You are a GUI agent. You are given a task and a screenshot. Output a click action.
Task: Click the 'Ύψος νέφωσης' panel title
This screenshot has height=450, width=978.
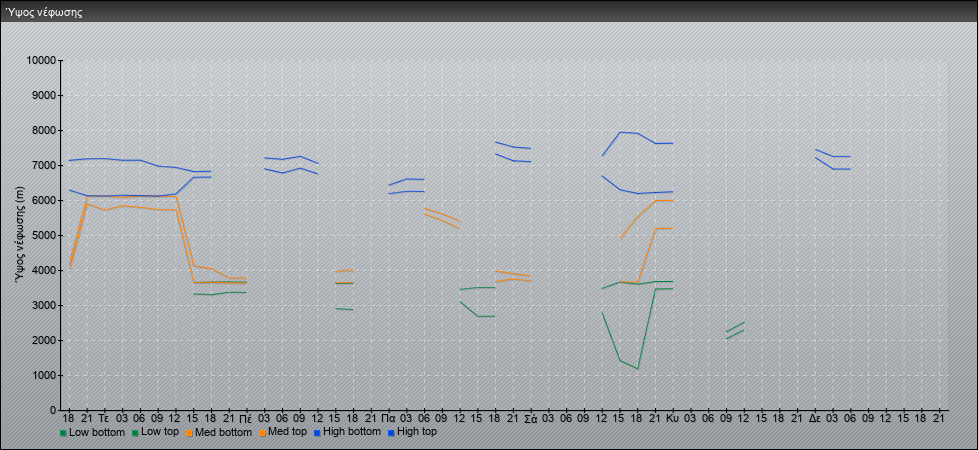click(x=44, y=12)
